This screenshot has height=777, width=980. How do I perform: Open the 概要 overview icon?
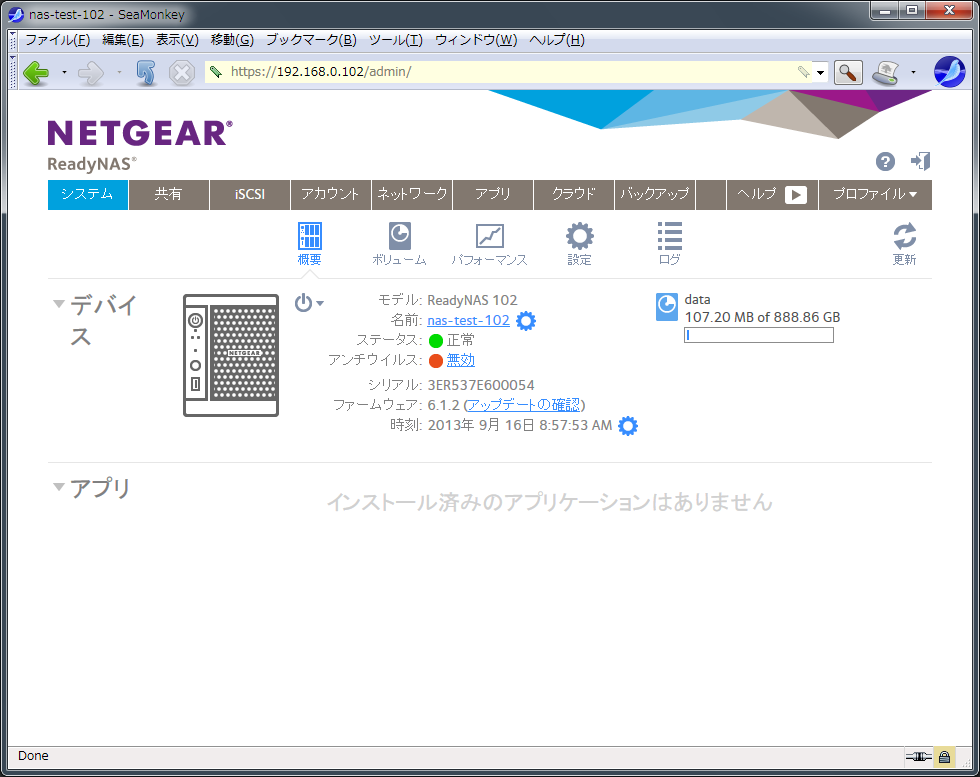(309, 244)
